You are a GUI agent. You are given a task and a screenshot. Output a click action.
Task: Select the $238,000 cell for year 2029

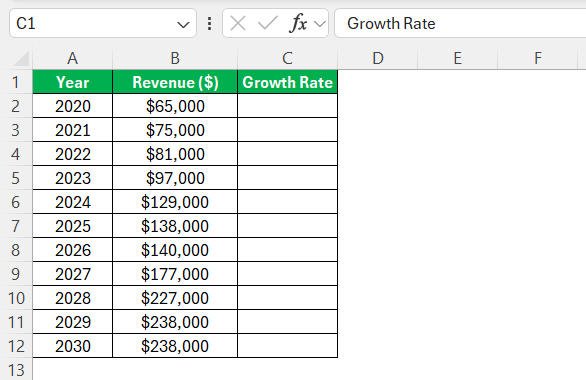[x=175, y=322]
